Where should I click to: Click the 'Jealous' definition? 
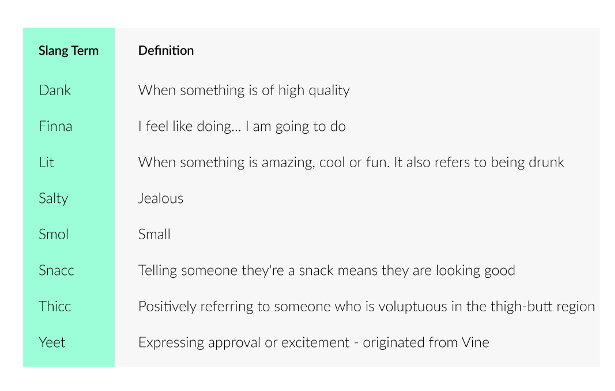point(161,198)
